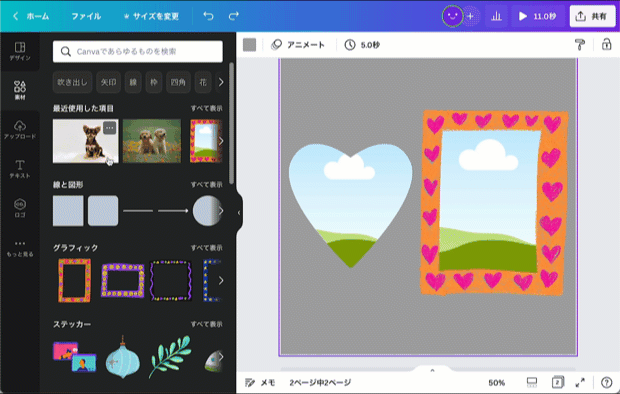Open the デザイン sidebar tab
Image resolution: width=620 pixels, height=394 pixels.
pos(20,51)
